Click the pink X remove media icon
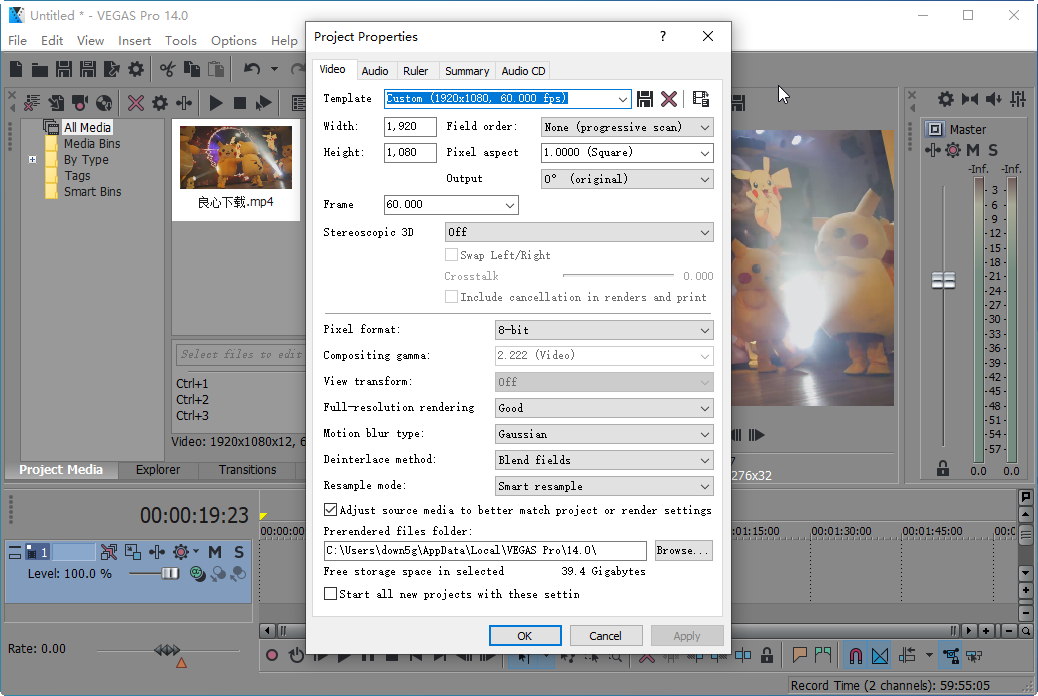This screenshot has width=1038, height=696. click(136, 103)
